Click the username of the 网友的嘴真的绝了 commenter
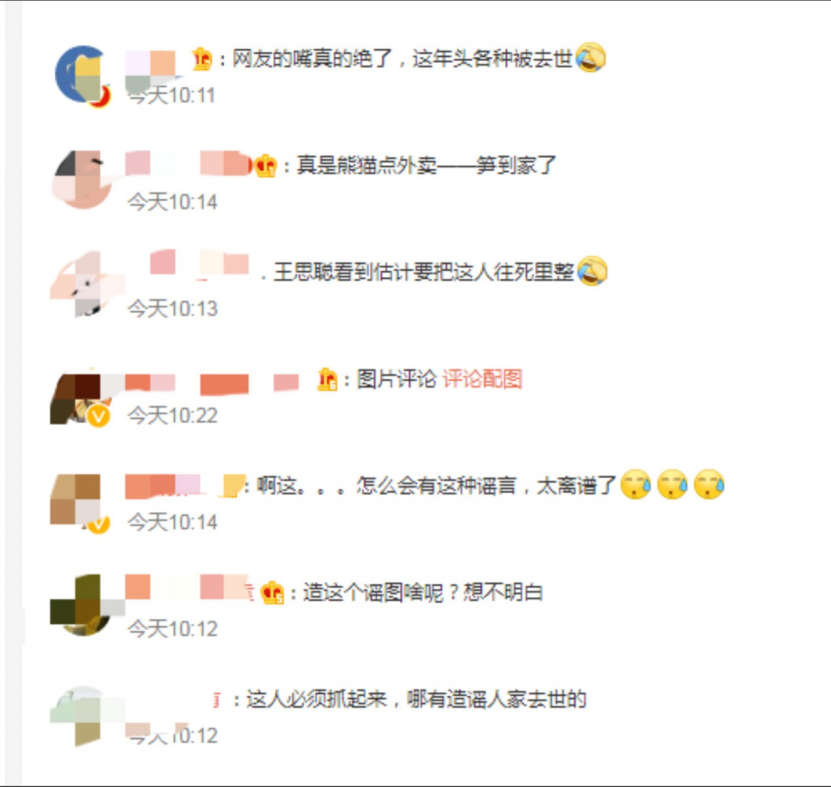Image resolution: width=831 pixels, height=787 pixels. pyautogui.click(x=151, y=66)
